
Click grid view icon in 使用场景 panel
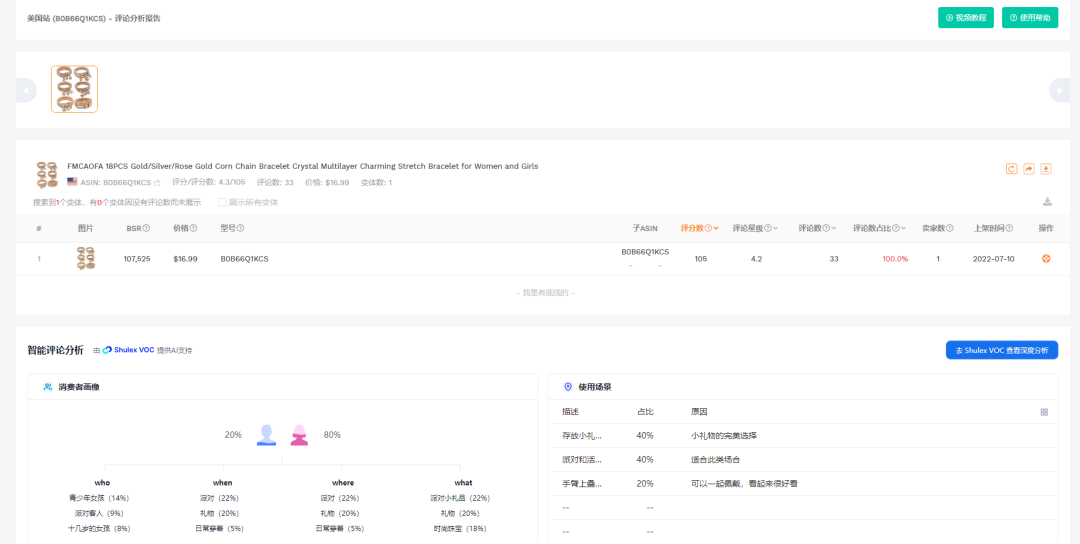[x=1044, y=412]
